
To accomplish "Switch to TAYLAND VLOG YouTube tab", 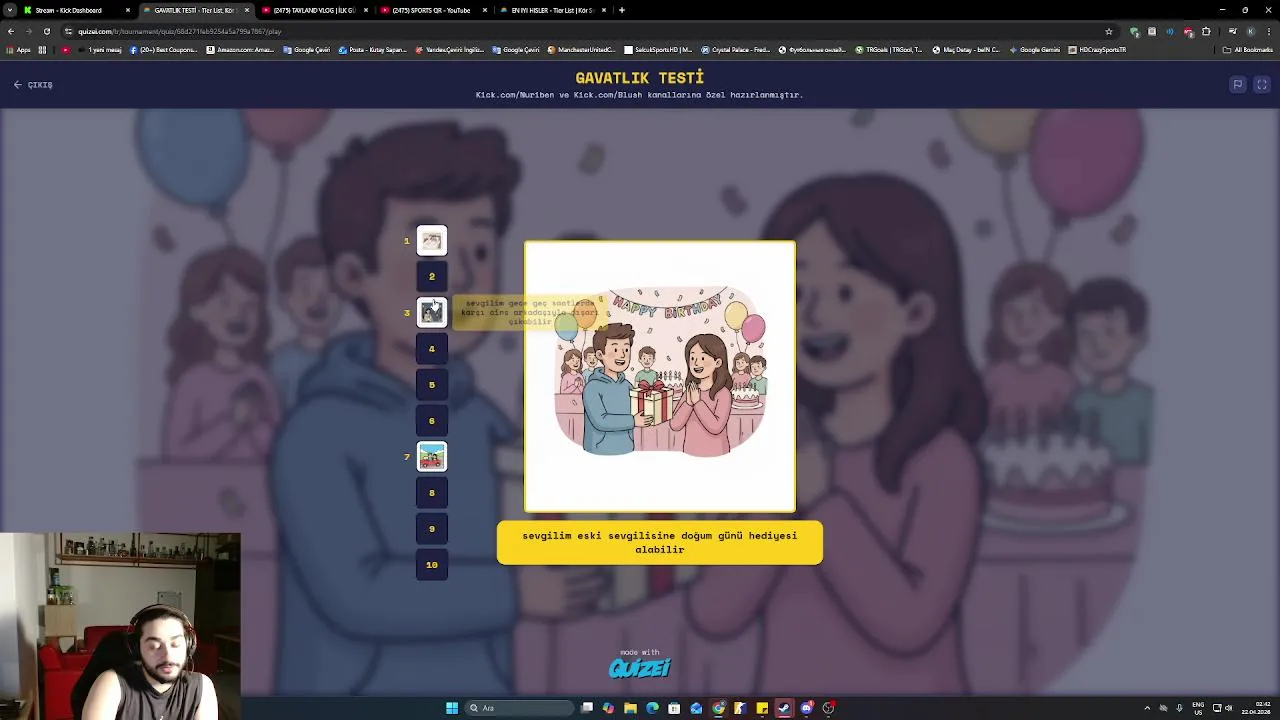I will pos(313,10).
